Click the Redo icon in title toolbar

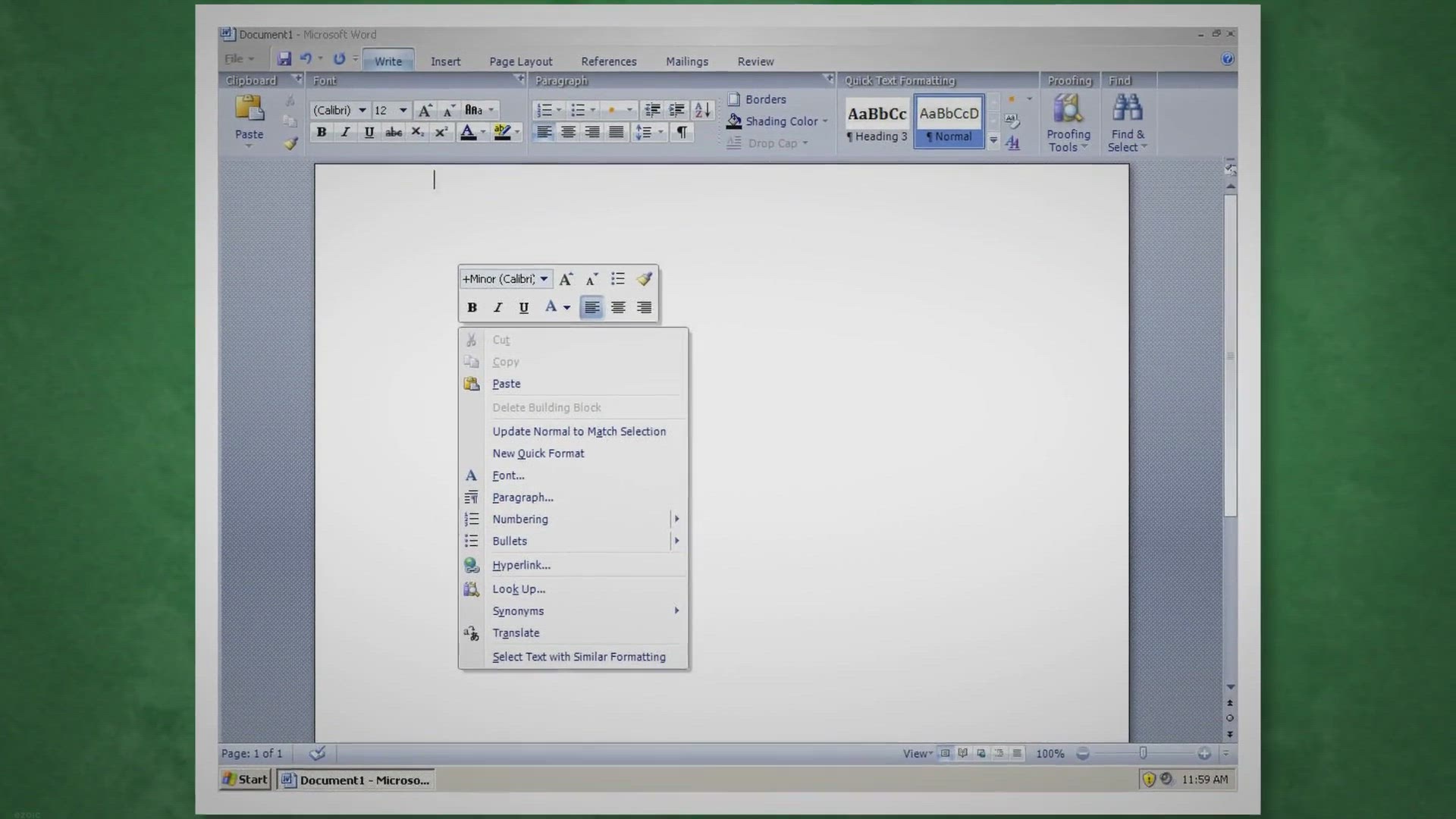339,58
